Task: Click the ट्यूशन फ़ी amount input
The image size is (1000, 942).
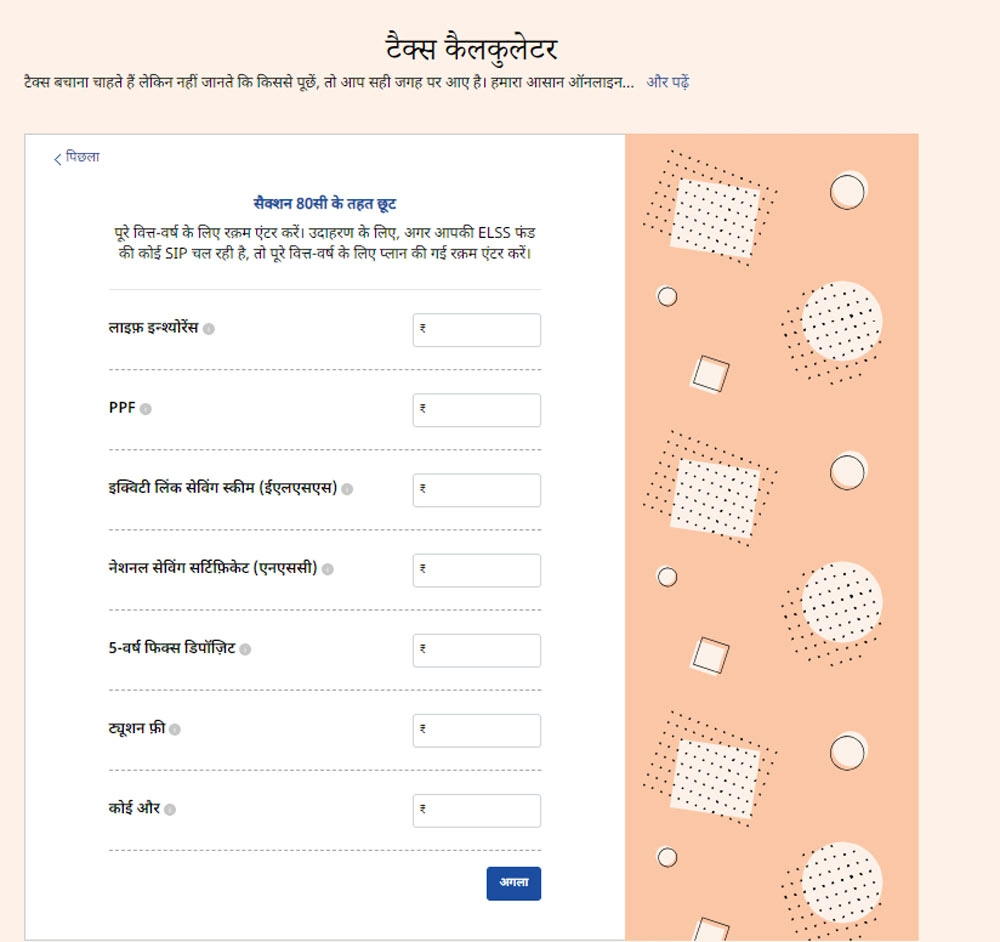Action: 477,730
